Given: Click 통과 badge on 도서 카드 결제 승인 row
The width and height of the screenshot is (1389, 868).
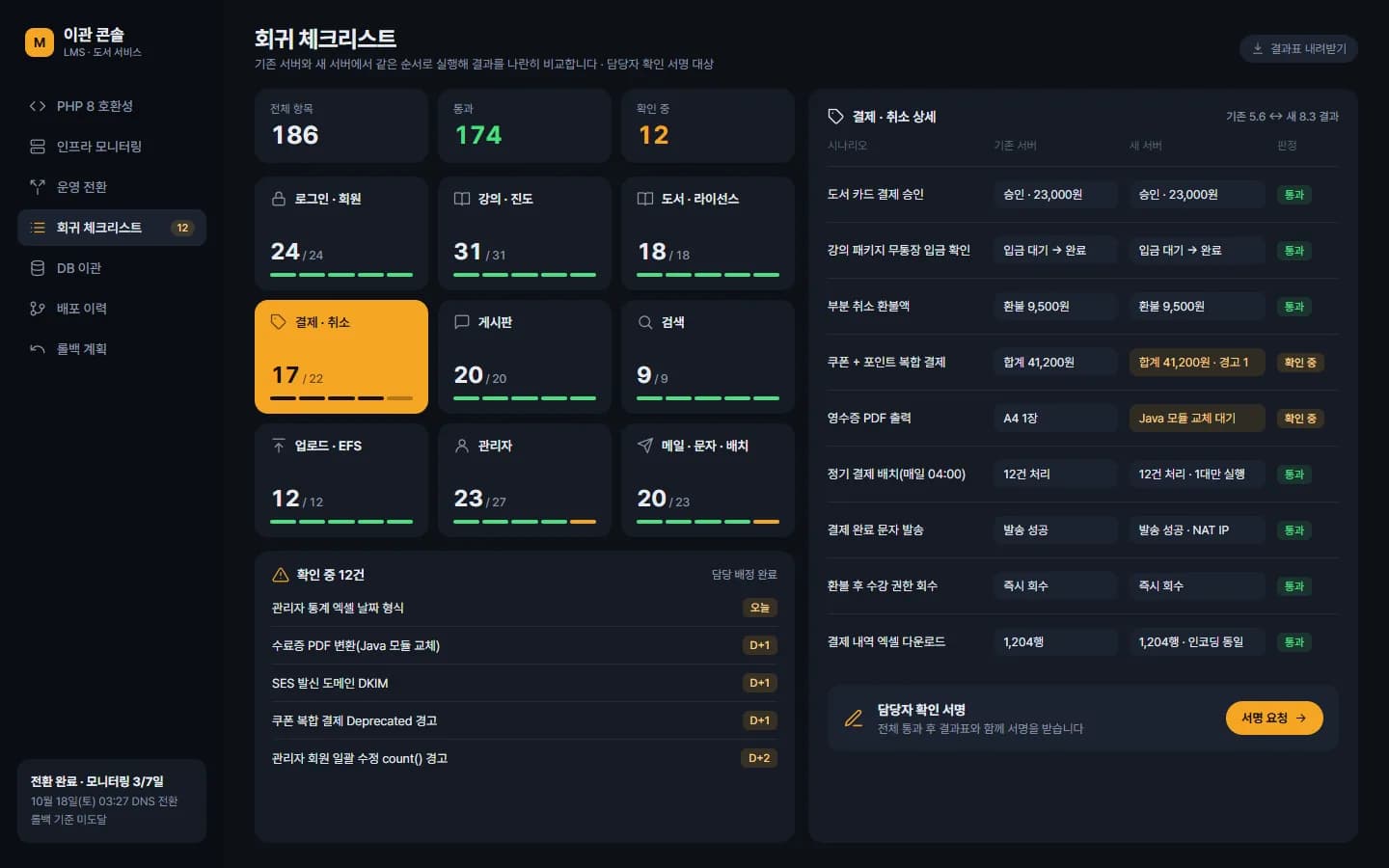Looking at the screenshot, I should pos(1294,195).
